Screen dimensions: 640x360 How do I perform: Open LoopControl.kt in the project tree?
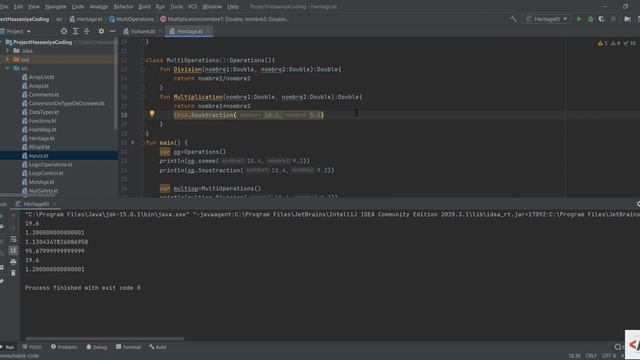tap(46, 173)
